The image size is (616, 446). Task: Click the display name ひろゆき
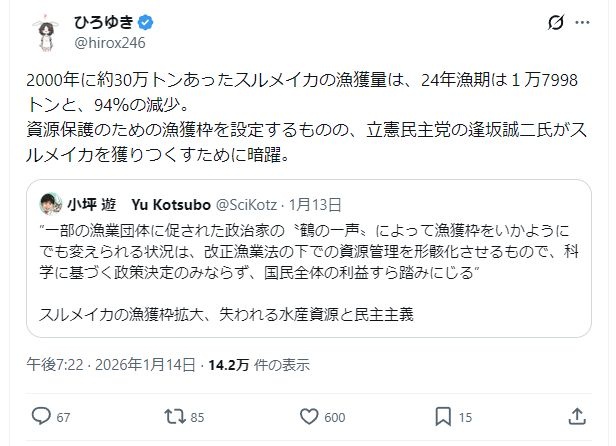tap(103, 21)
